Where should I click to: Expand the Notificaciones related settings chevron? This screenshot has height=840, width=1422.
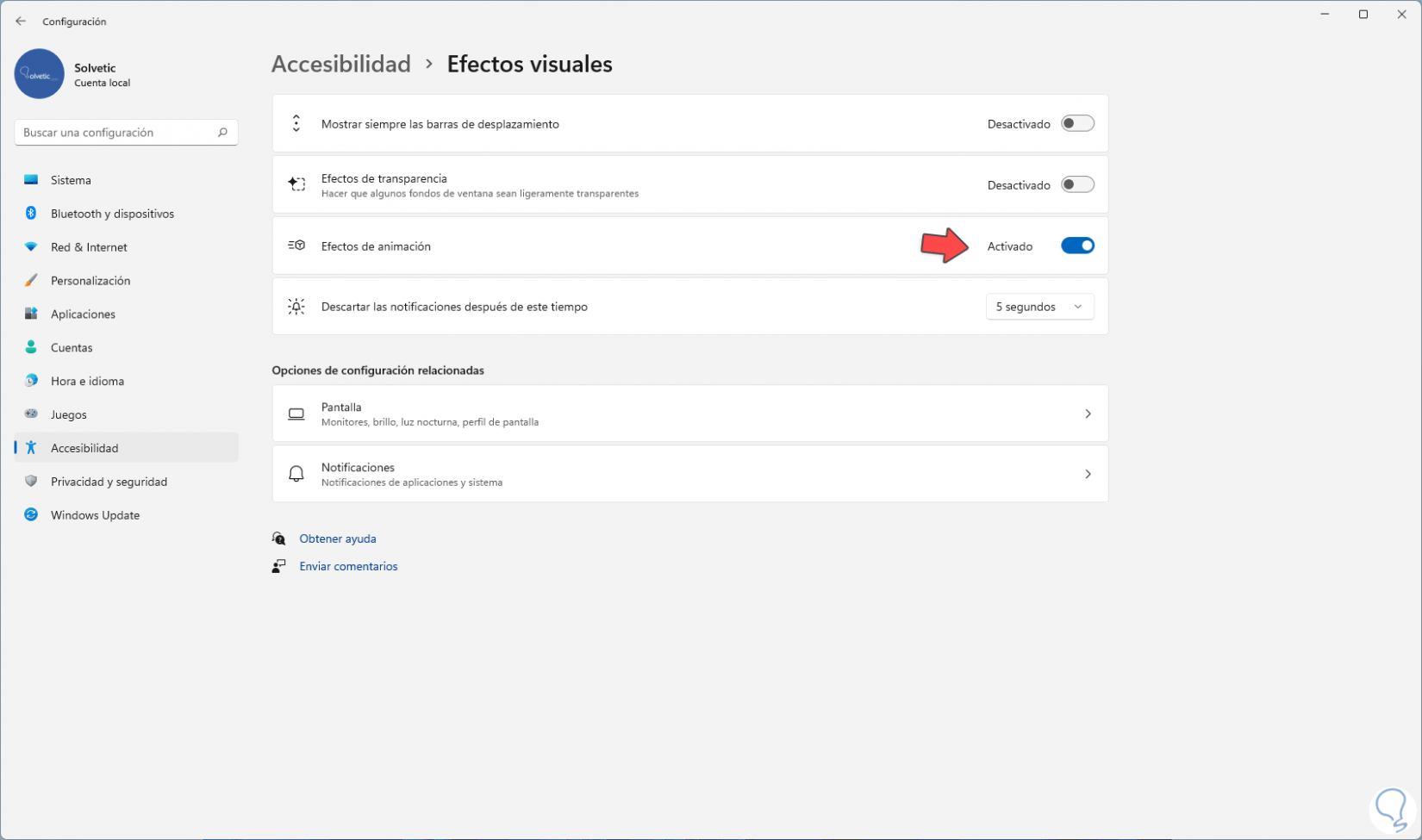pos(1088,475)
